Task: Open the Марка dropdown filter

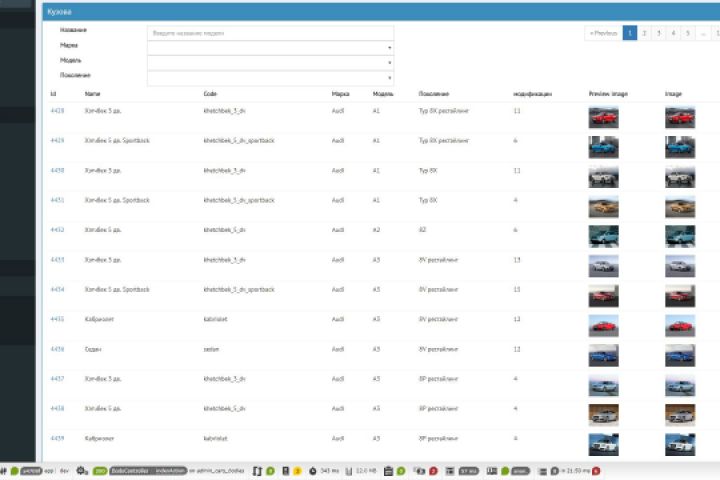Action: [270, 48]
